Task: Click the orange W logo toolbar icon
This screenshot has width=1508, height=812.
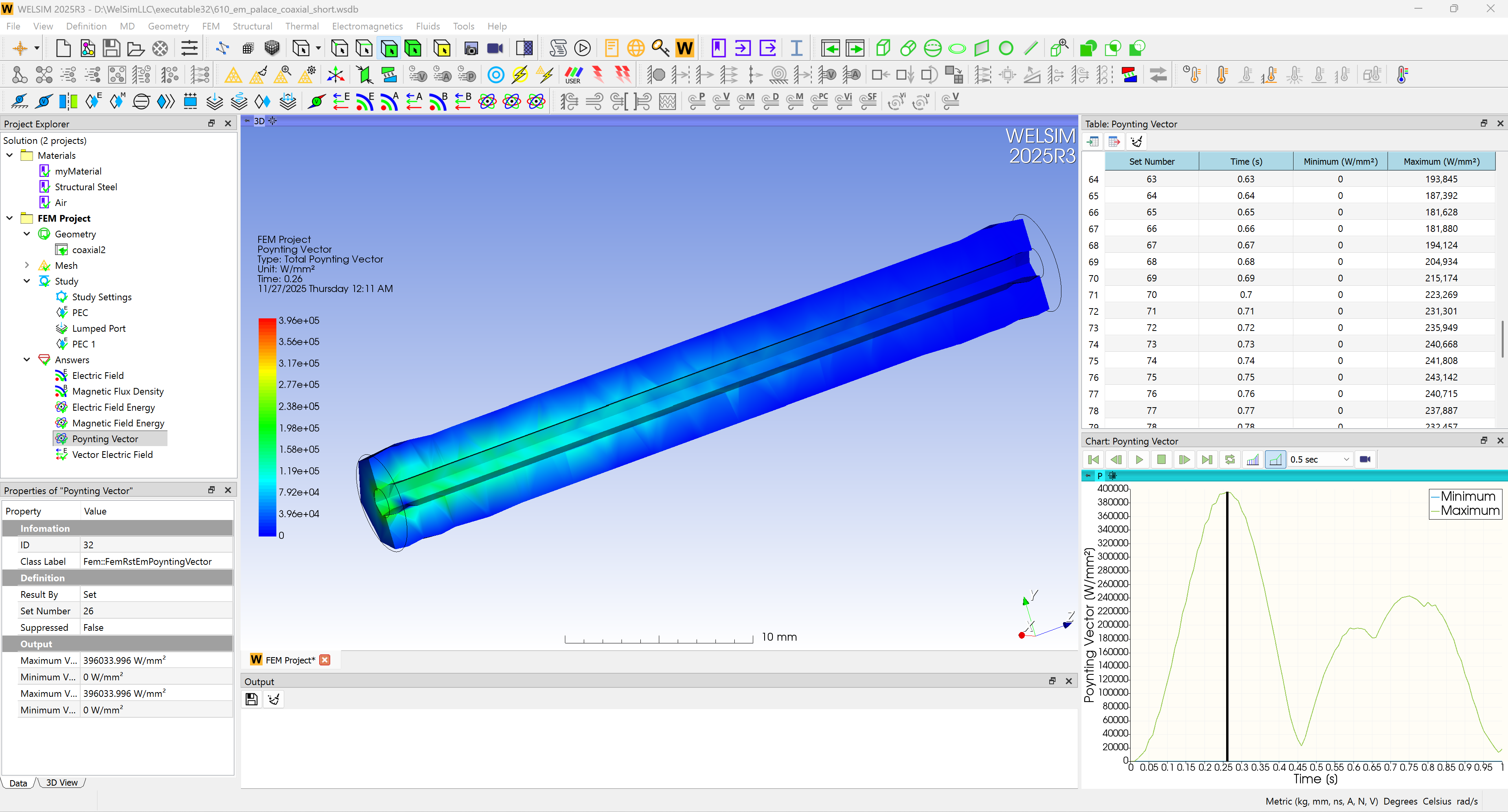Action: coord(684,48)
